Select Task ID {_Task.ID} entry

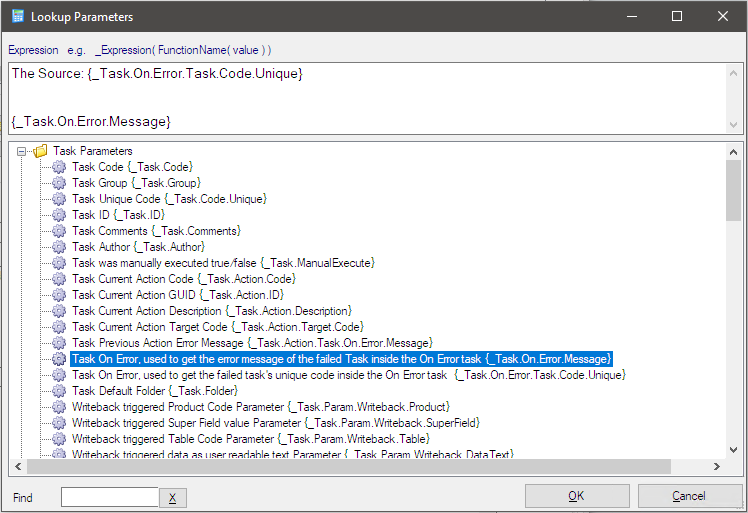(118, 215)
